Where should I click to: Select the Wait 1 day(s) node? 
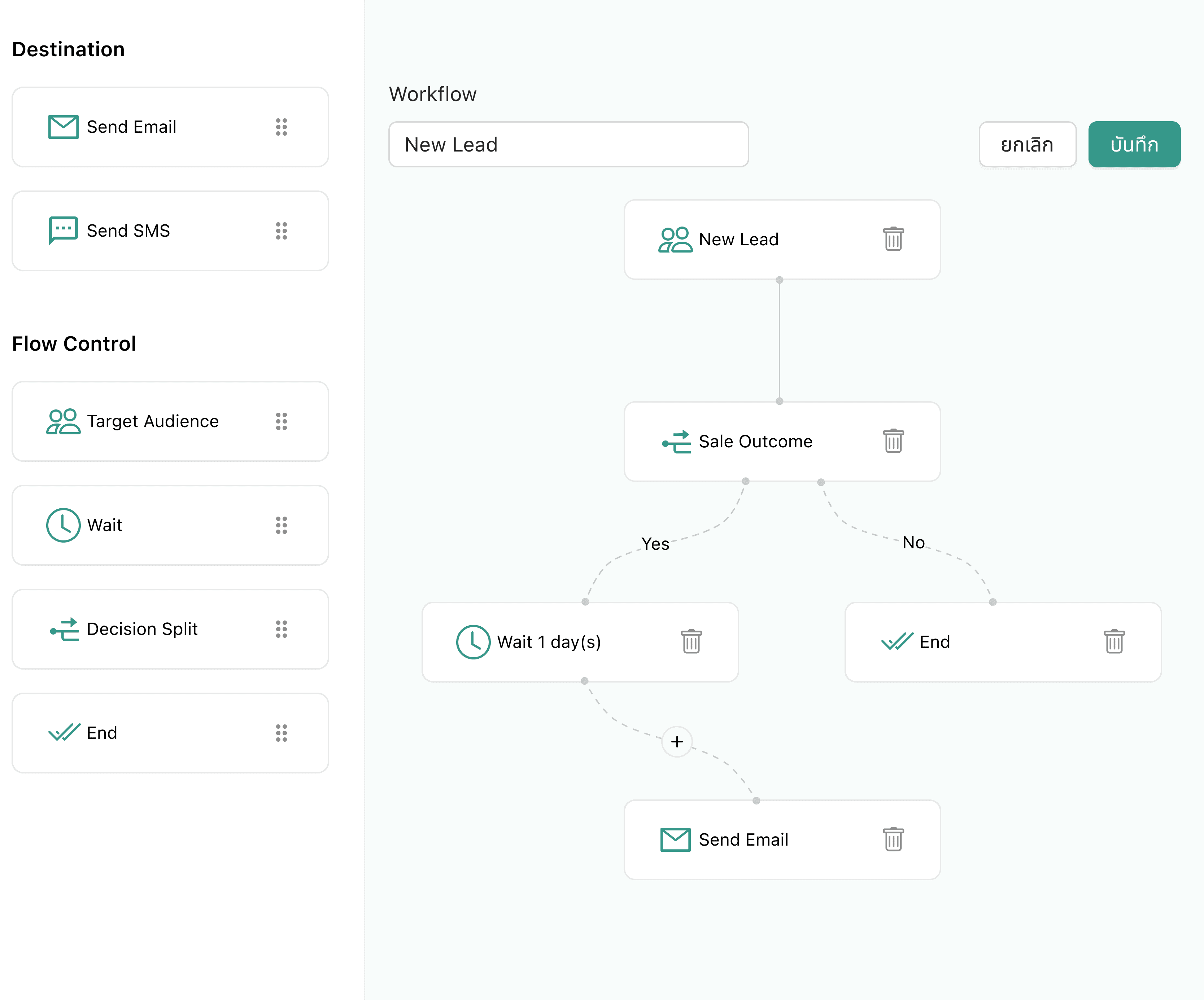[549, 642]
